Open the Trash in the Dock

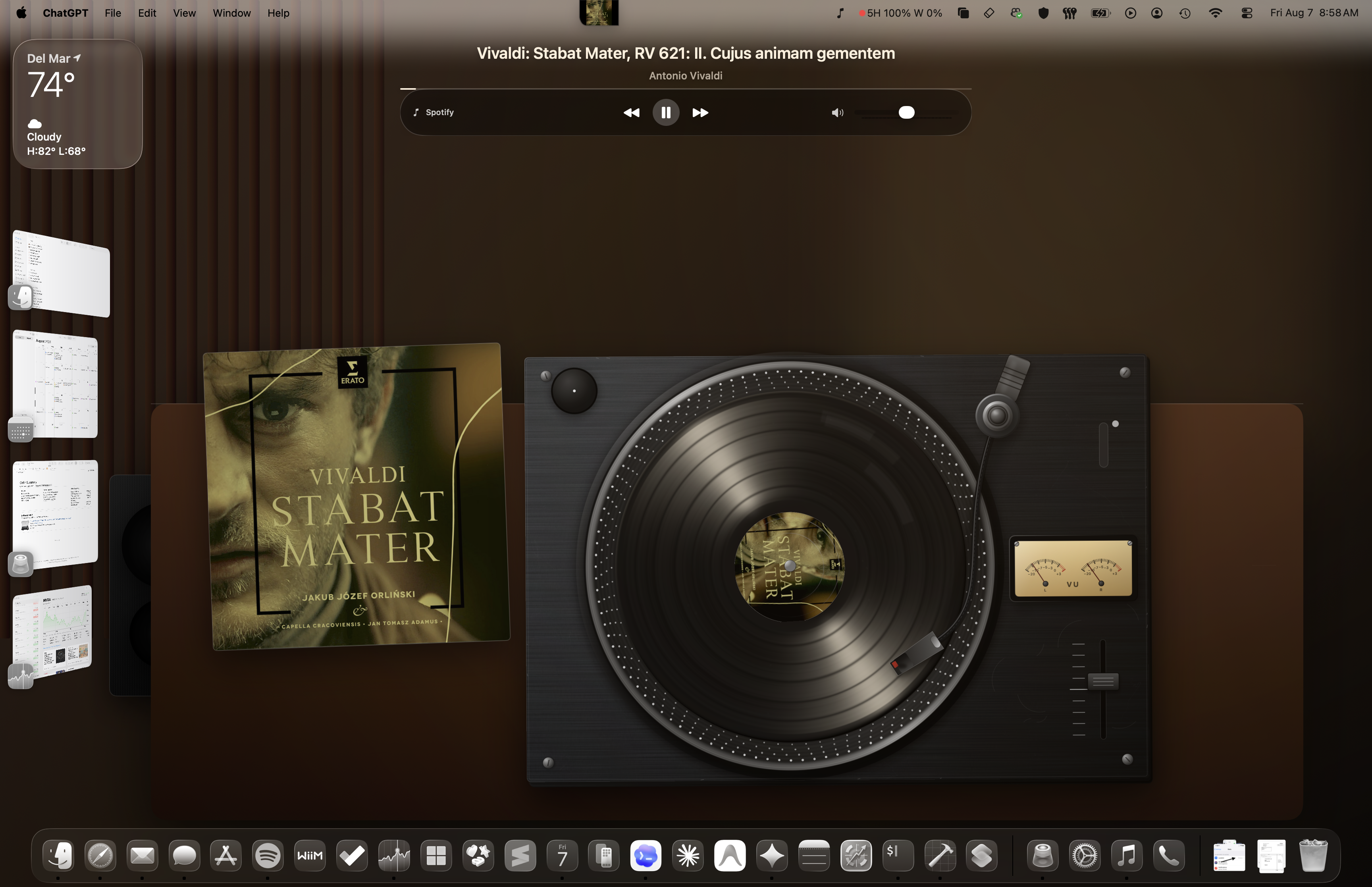pyautogui.click(x=1313, y=855)
